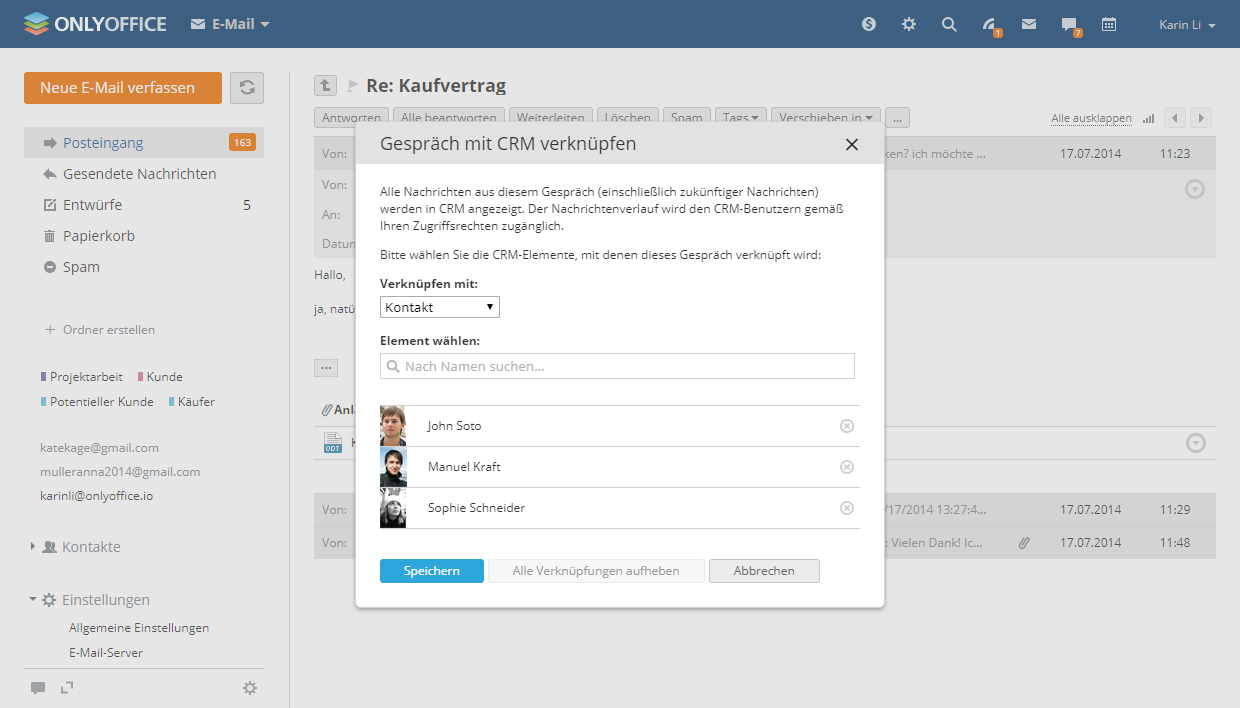Open the Karin Li user menu
Screen dimensions: 1240x708
1186,25
